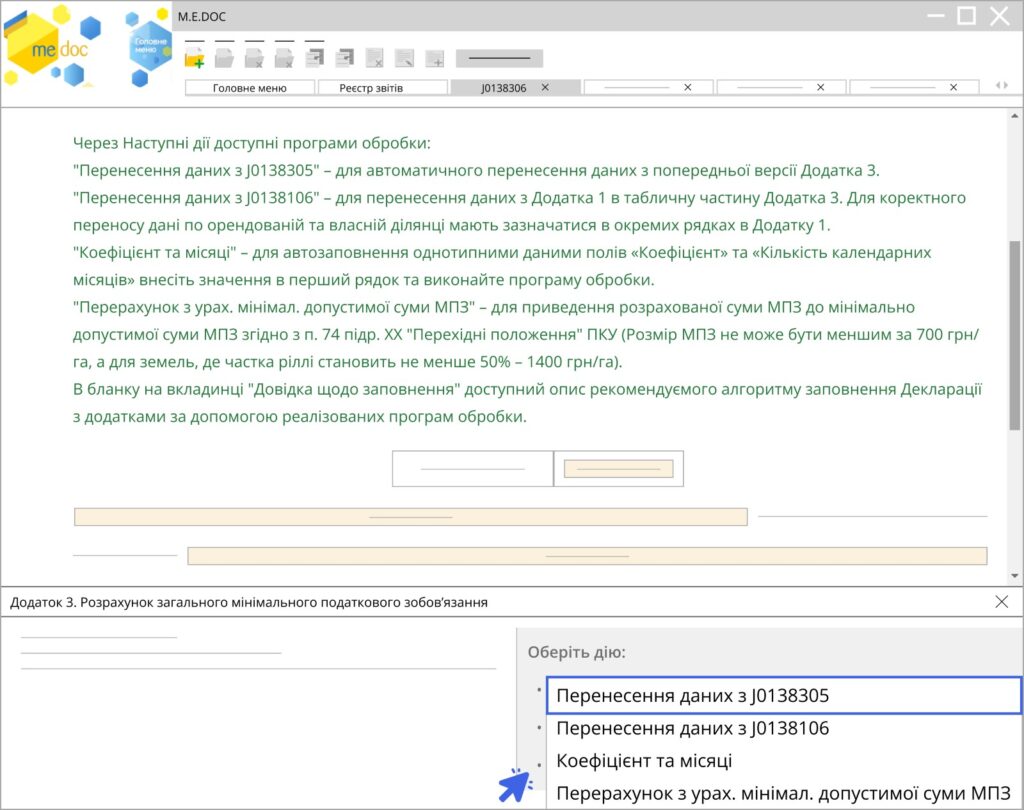The image size is (1024, 810).
Task: Click the tab strip scroll arrows
Action: click(x=1001, y=87)
